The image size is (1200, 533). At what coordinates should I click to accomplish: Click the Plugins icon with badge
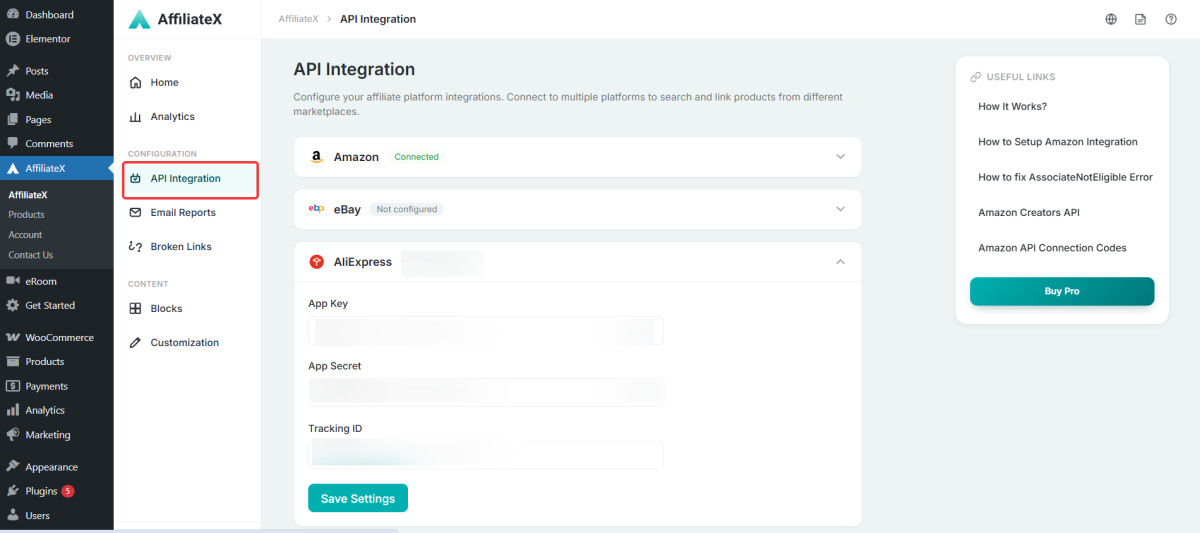point(13,491)
